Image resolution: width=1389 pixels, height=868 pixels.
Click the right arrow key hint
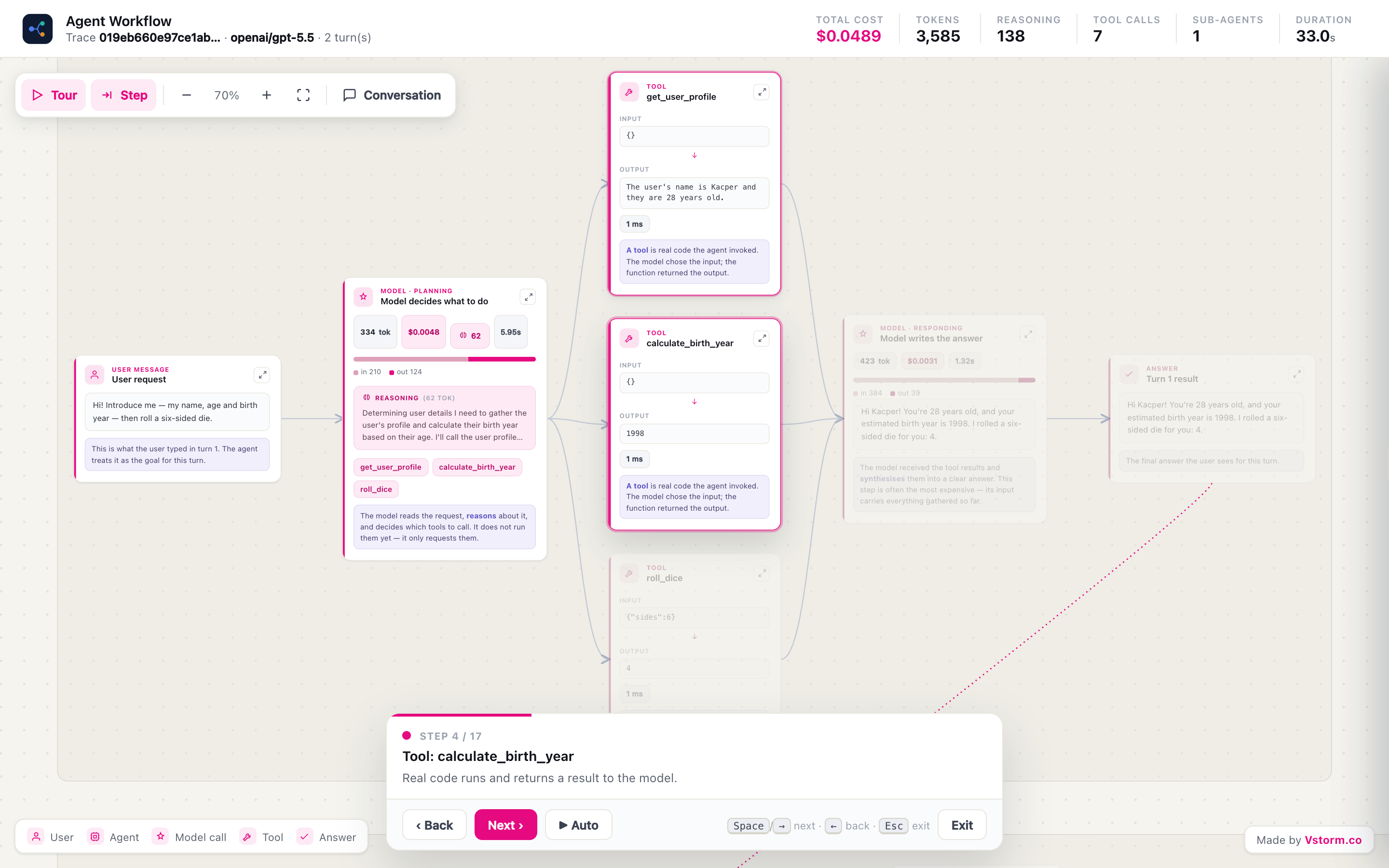coord(782,826)
